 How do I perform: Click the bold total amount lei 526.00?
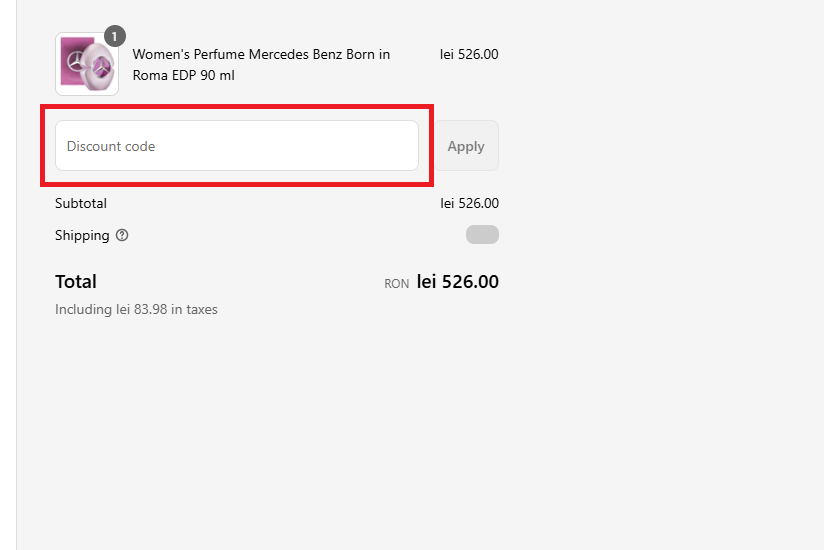click(x=458, y=282)
